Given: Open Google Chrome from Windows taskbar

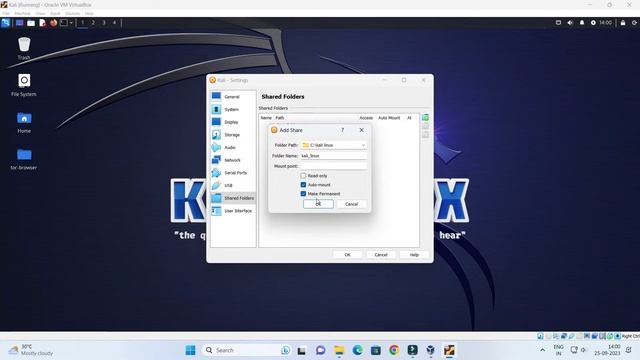Looking at the screenshot, I should tap(394, 350).
